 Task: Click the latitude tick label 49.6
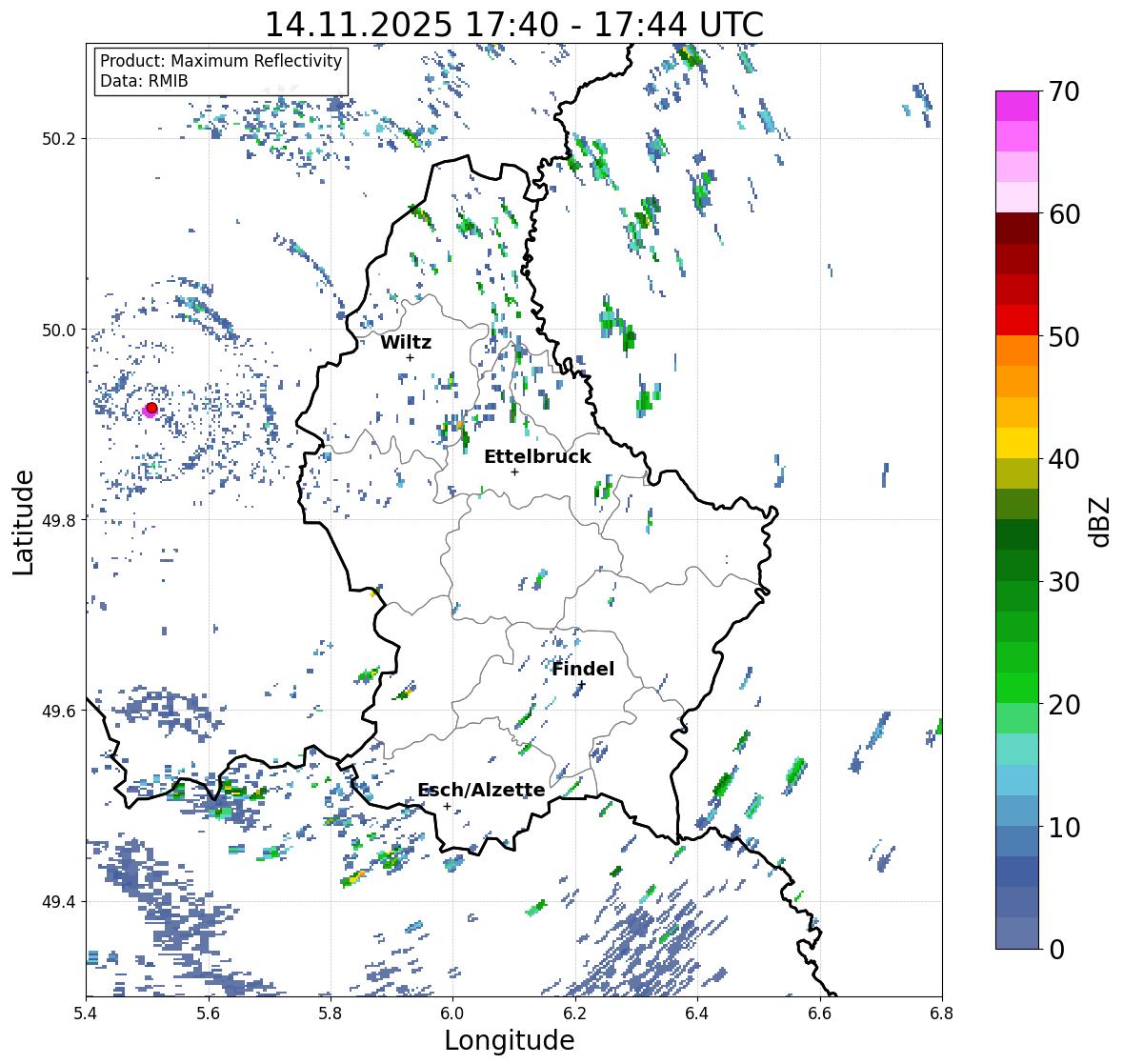click(x=59, y=711)
